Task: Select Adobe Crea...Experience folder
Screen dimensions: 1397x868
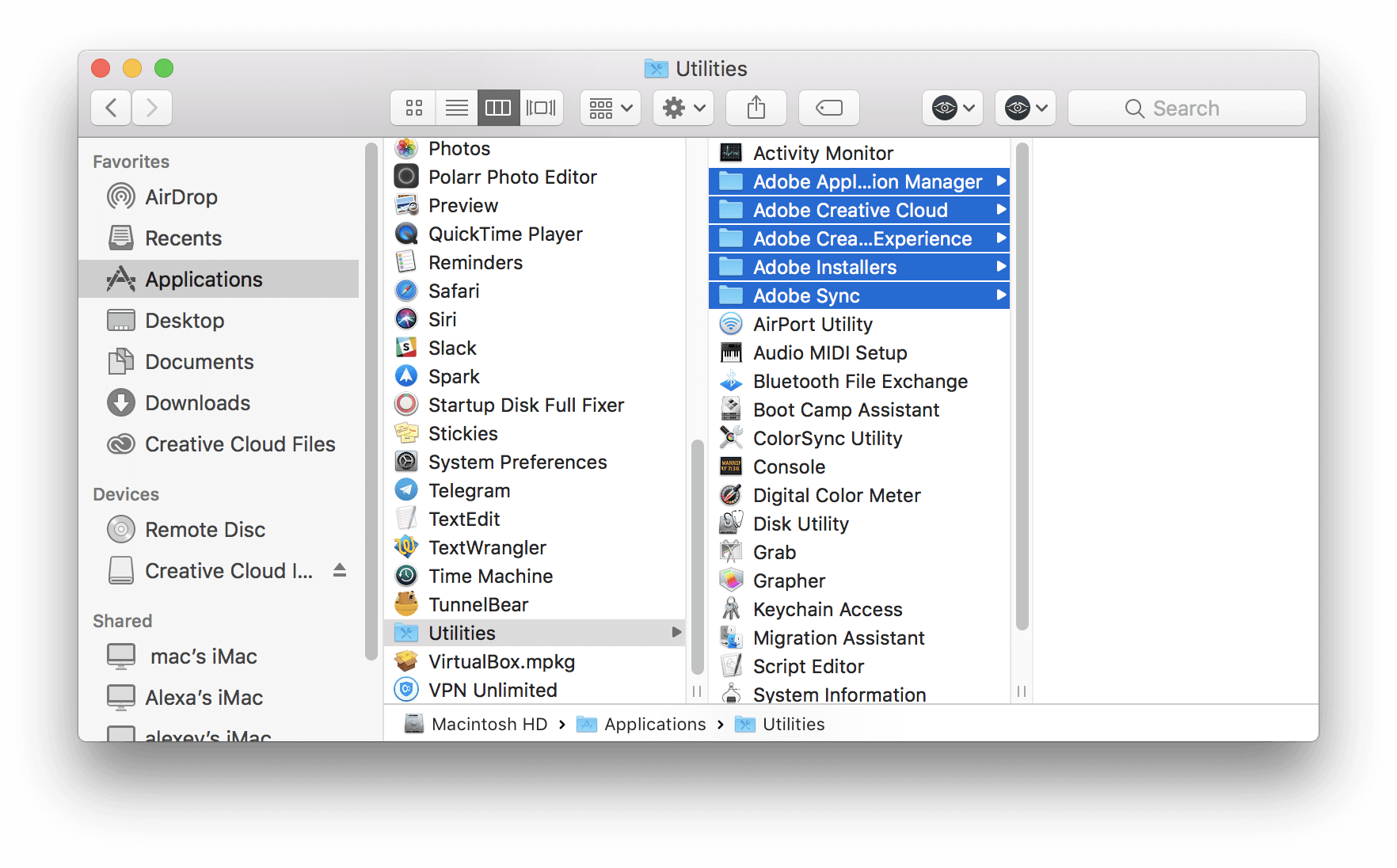Action: [x=859, y=238]
